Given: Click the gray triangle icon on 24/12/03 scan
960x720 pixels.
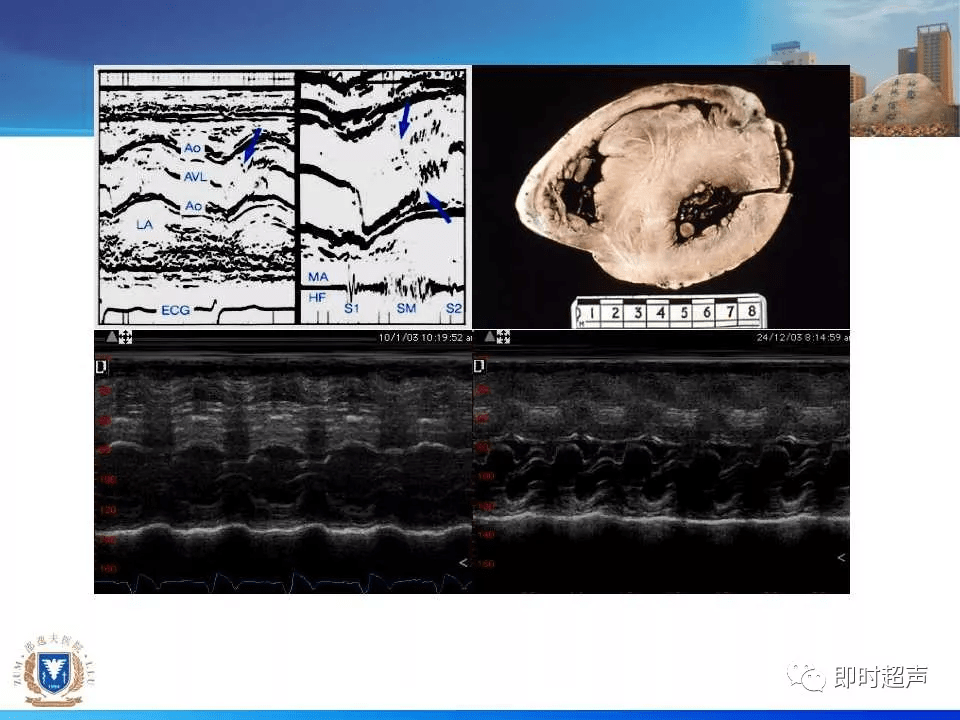Looking at the screenshot, I should point(490,336).
